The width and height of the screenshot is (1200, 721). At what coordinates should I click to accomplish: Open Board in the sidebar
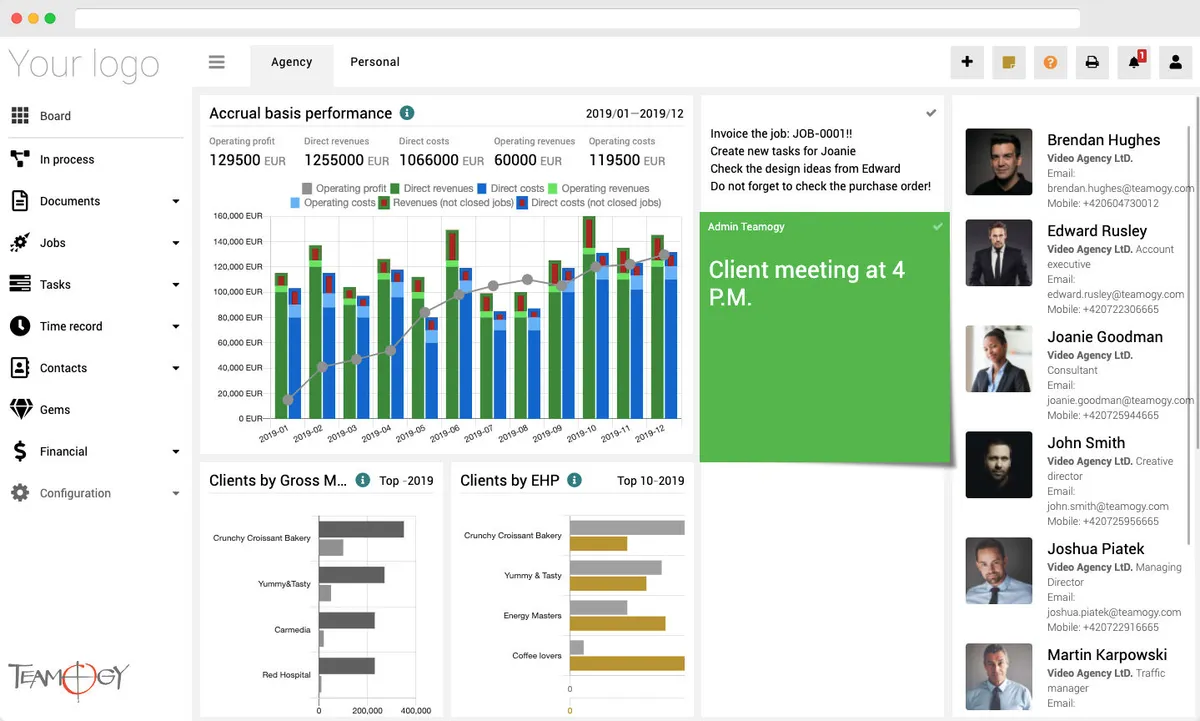[55, 116]
